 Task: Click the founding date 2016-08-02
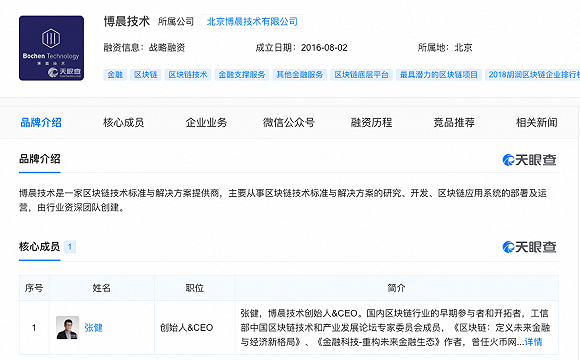324,48
